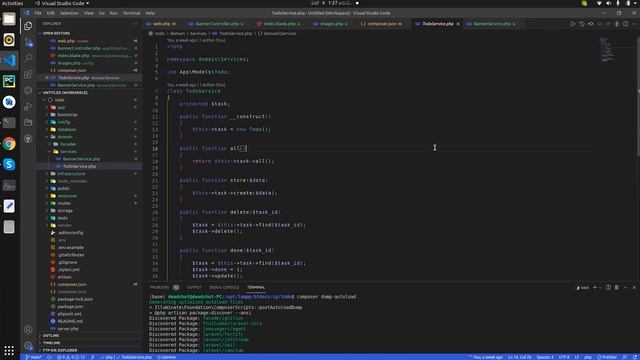The height and width of the screenshot is (360, 640).
Task: Open the Explorer view in the activity bar
Action: 28,26
